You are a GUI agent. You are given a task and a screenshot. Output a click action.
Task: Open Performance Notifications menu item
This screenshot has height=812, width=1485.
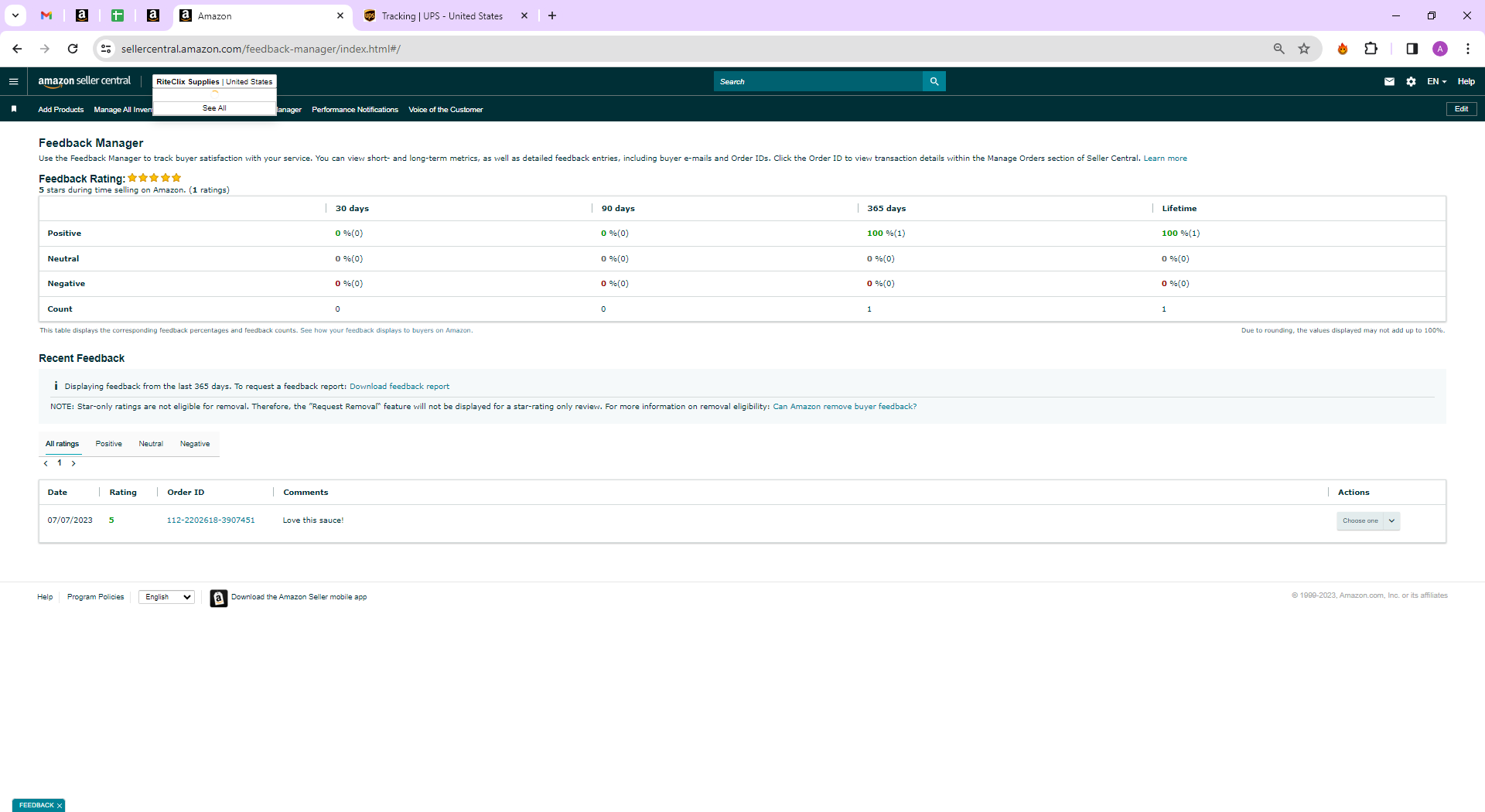coord(355,109)
